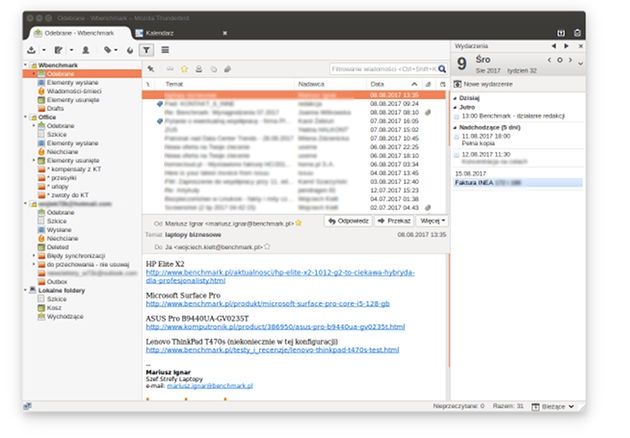Open the Lenovo ThinkPad T470s test link
The image size is (630, 438).
pyautogui.click(x=272, y=350)
